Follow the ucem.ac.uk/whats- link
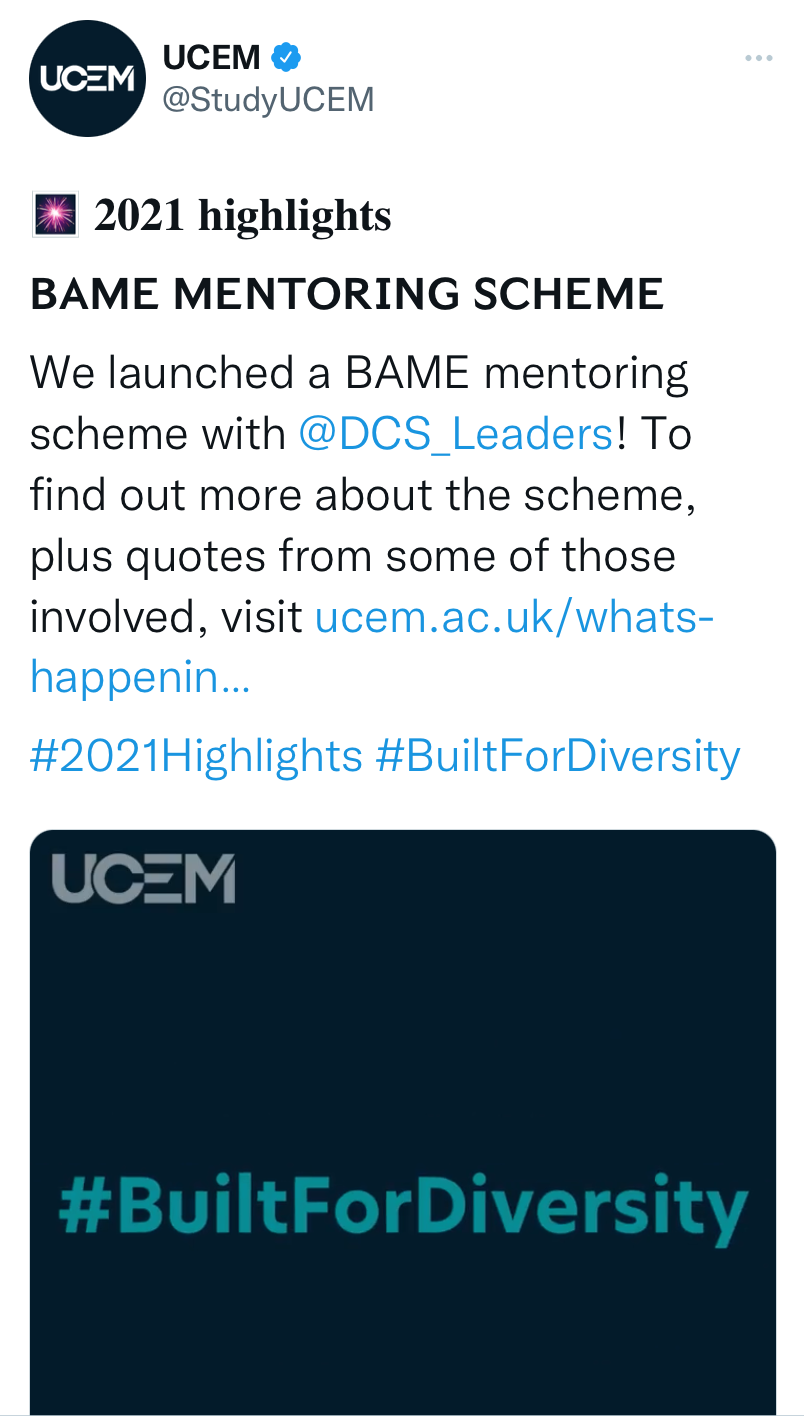 (514, 618)
